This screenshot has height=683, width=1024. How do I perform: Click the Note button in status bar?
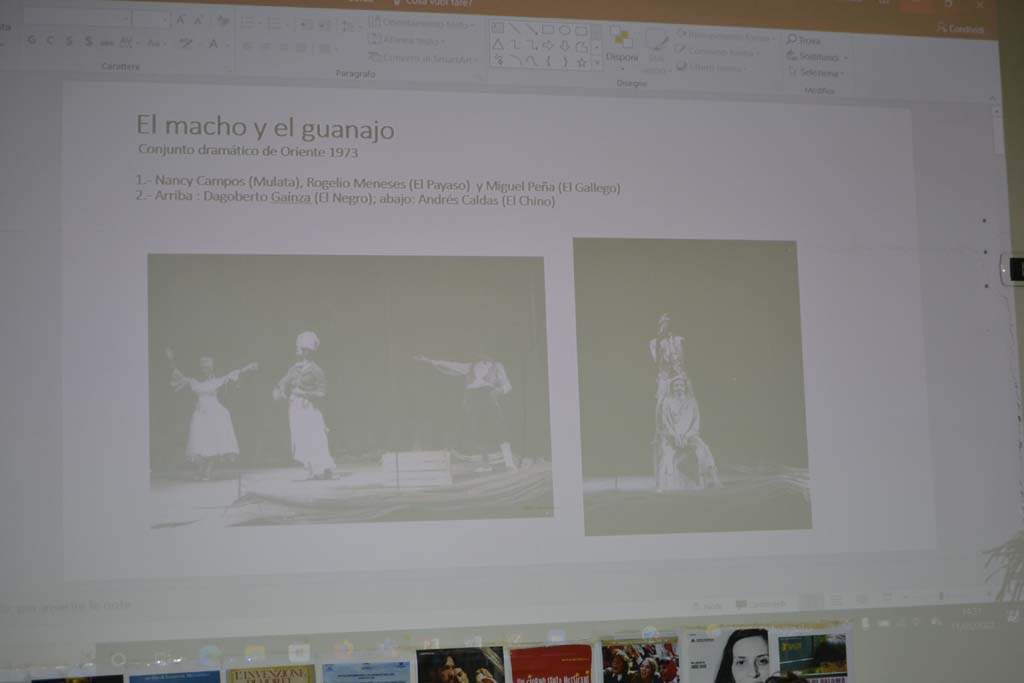coord(707,606)
